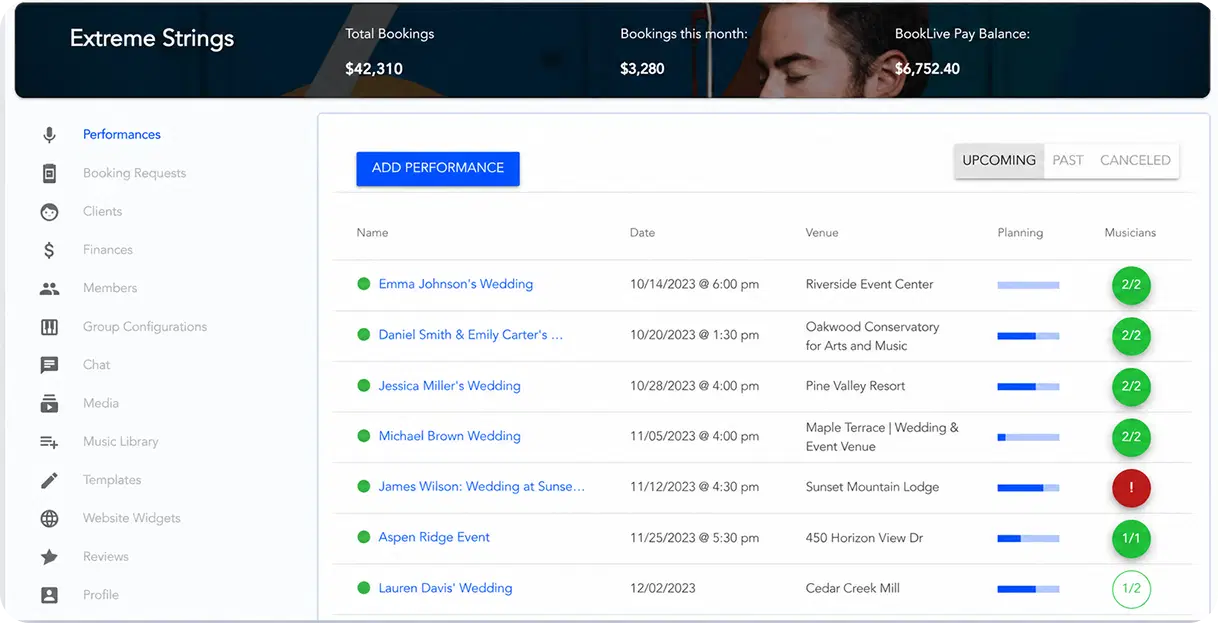The height and width of the screenshot is (623, 1218).
Task: Open the Finances section
Action: tap(108, 250)
